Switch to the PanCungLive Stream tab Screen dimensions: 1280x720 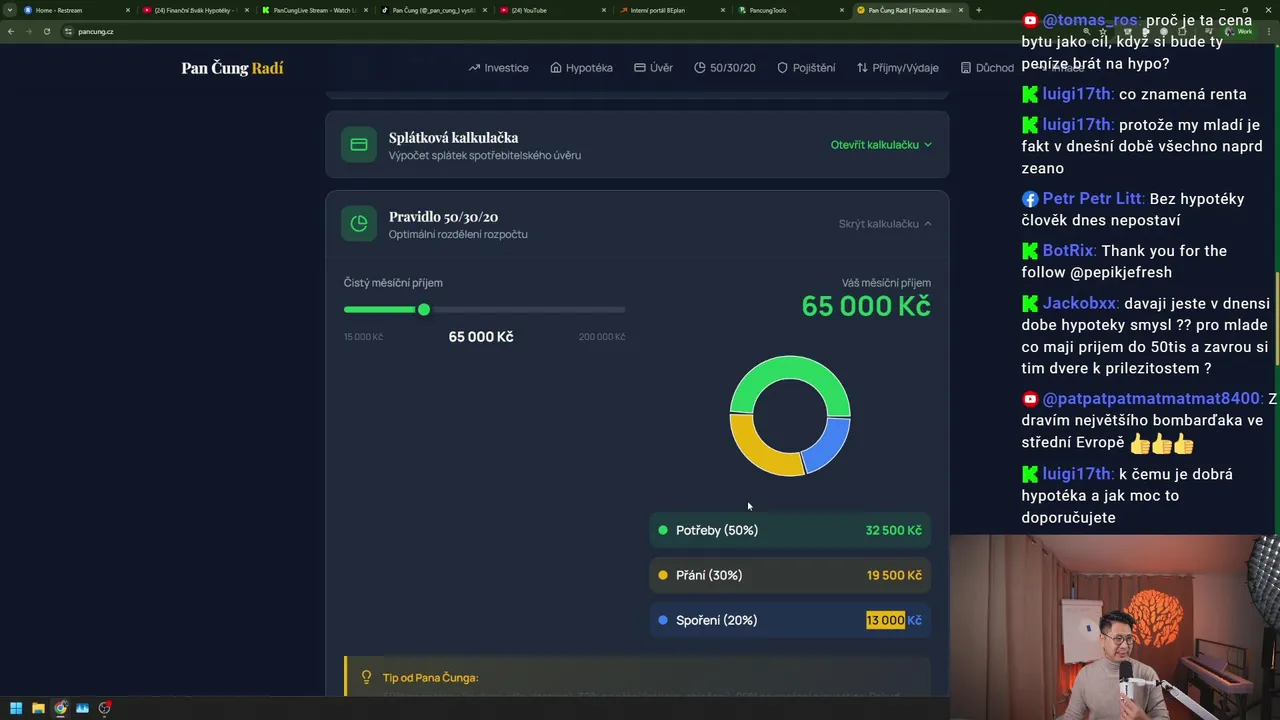point(315,10)
